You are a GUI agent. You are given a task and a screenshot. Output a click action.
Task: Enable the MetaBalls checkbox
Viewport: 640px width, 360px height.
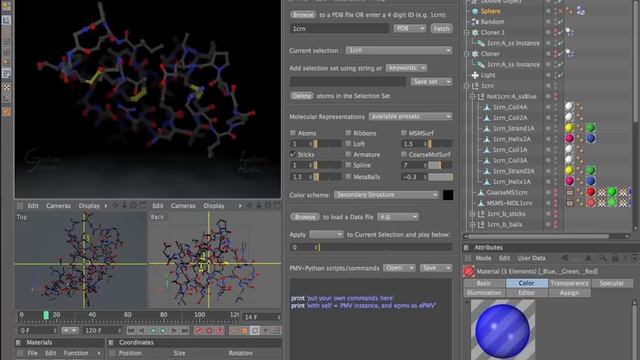point(348,176)
